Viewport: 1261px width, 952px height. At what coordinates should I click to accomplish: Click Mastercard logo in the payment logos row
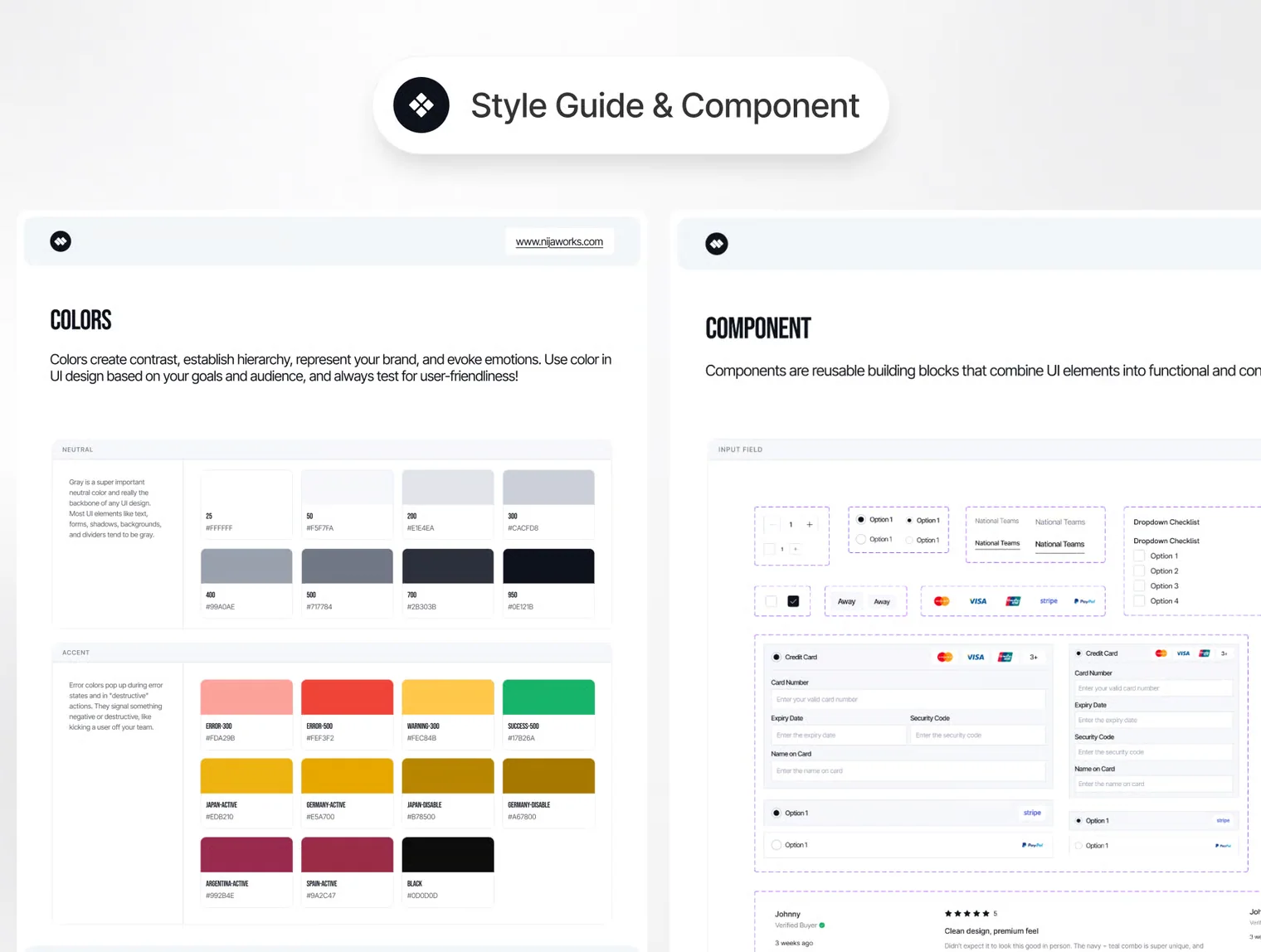point(942,601)
